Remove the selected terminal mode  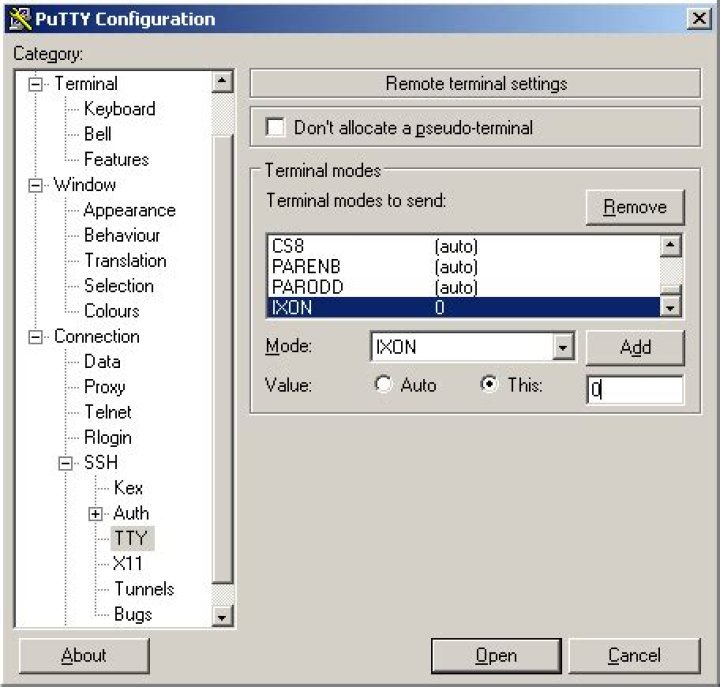tap(635, 207)
